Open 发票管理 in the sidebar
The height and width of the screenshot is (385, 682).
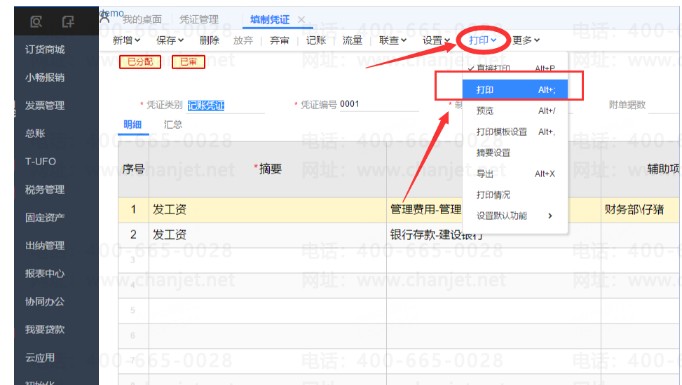pyautogui.click(x=44, y=106)
